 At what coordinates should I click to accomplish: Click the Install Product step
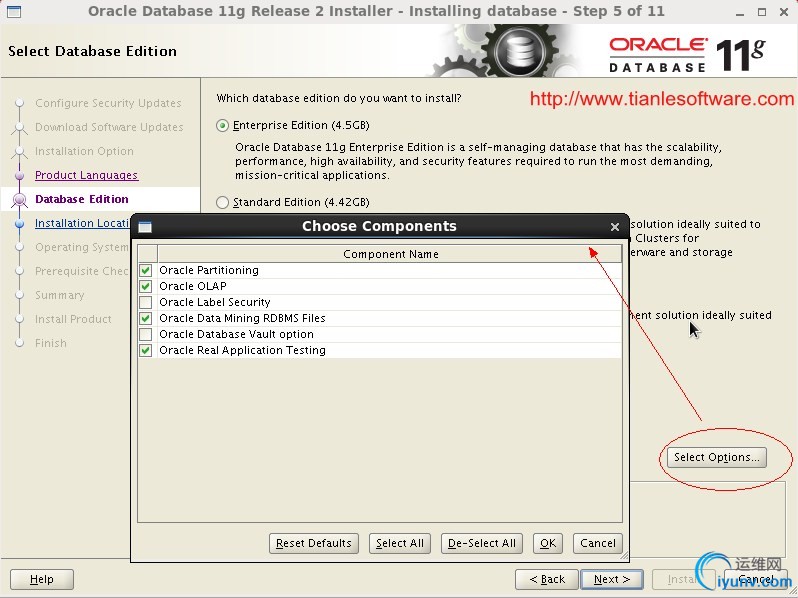(73, 319)
